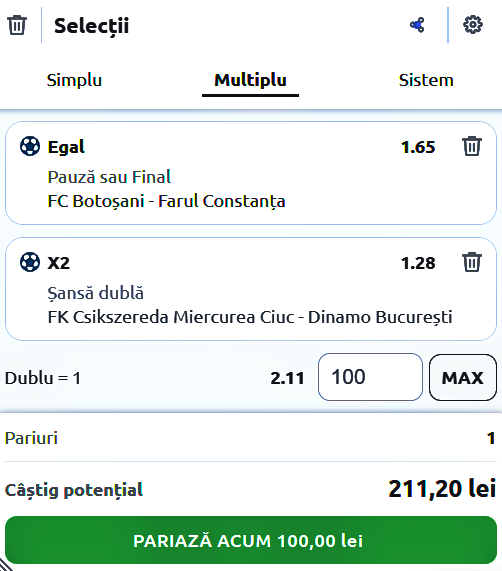
Task: Click football icon next to Egal
Action: [x=30, y=146]
